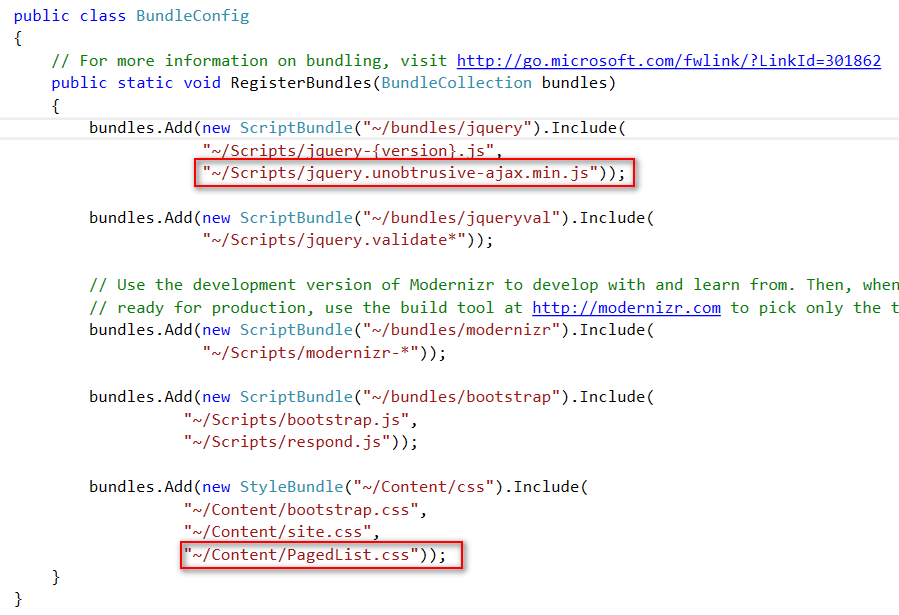This screenshot has width=899, height=615.
Task: Click the "~/Scripts/jquery-{version}.js" string
Action: point(348,151)
